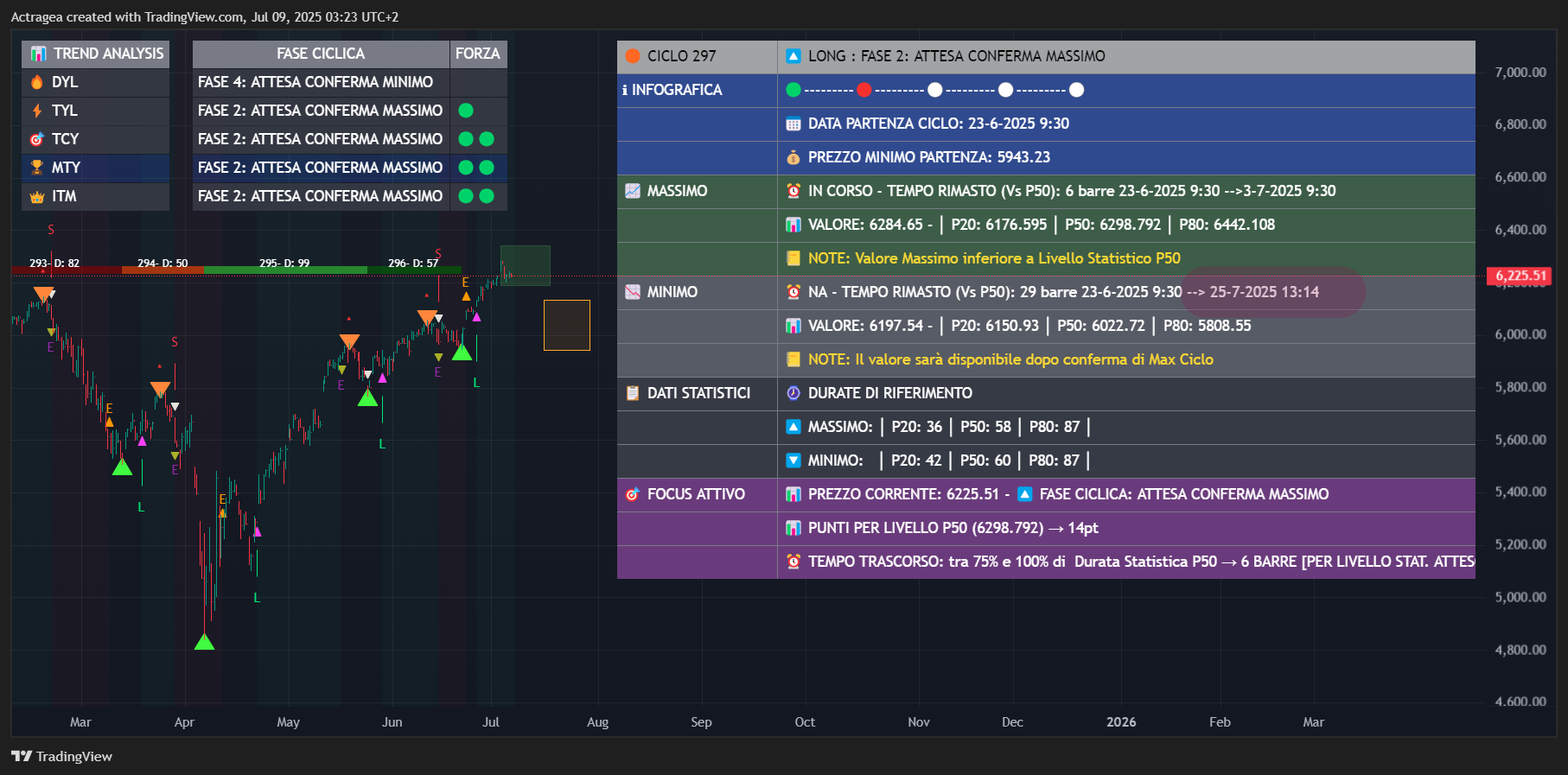This screenshot has height=775, width=1568.
Task: Click the alarm clock icon in NA - TEMPO RIMASTO row
Action: 794,292
